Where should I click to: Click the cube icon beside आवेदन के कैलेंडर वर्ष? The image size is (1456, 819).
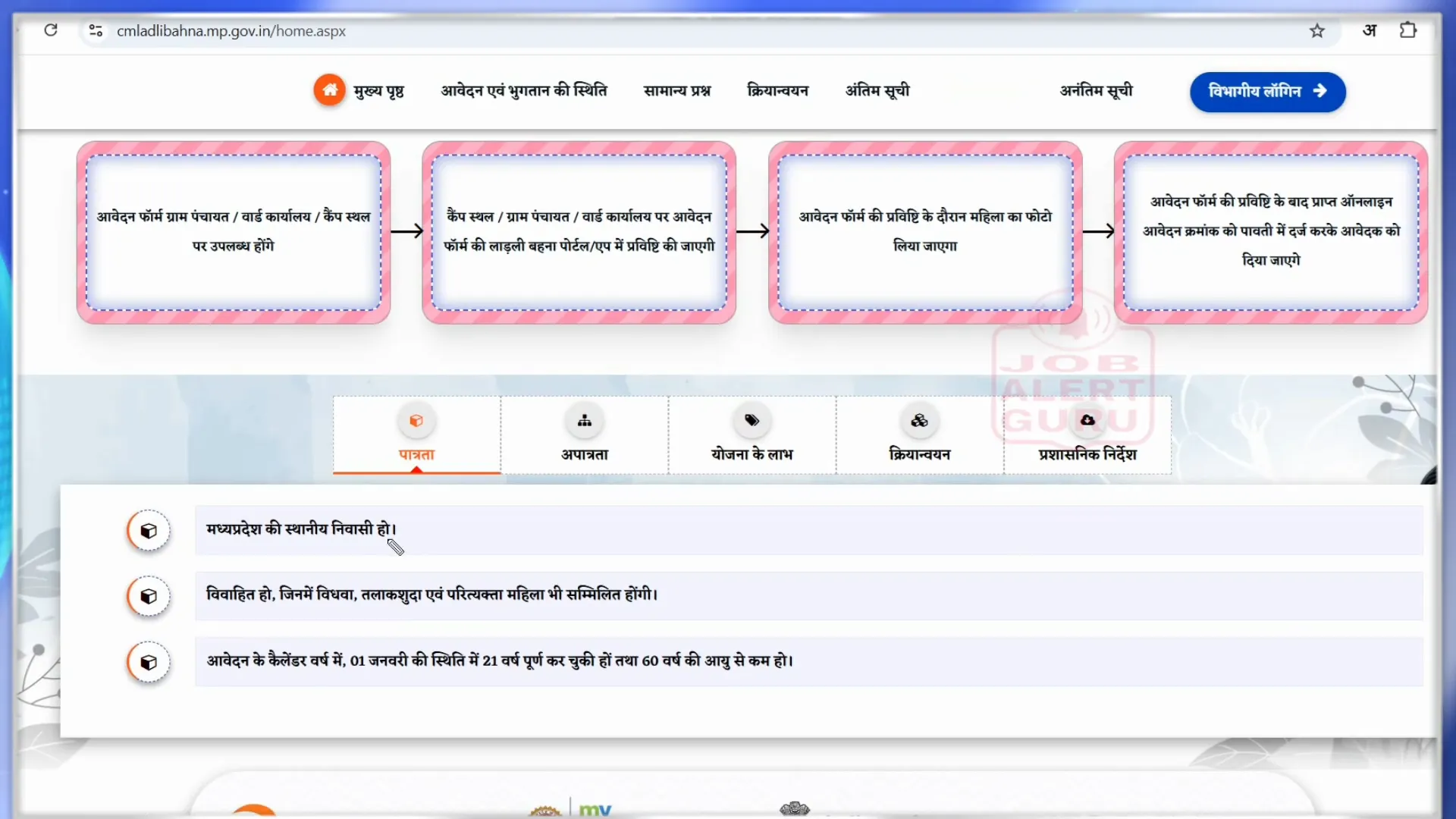click(x=149, y=663)
